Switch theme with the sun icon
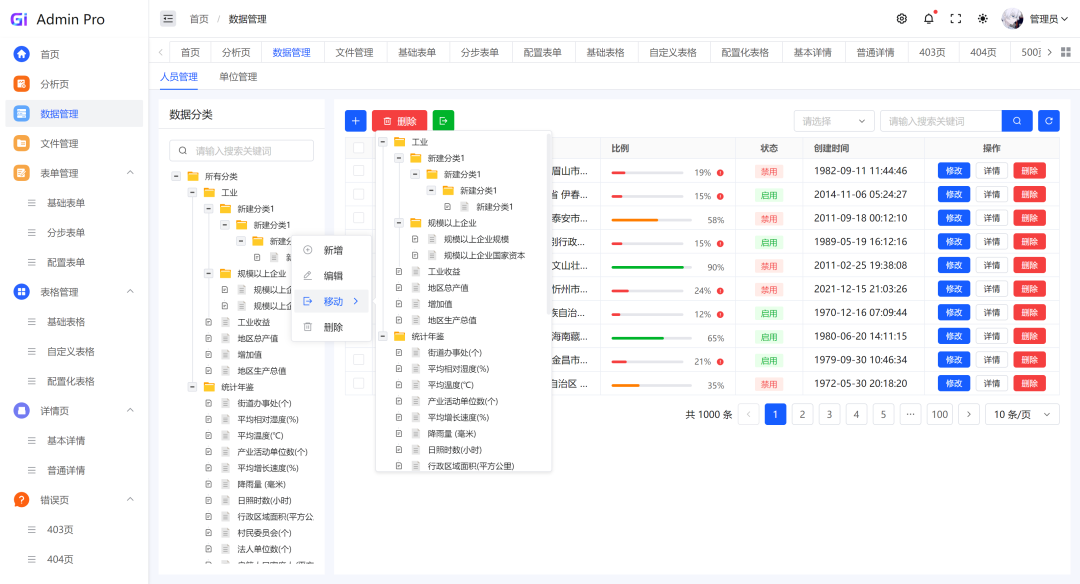The height and width of the screenshot is (584, 1080). click(982, 19)
